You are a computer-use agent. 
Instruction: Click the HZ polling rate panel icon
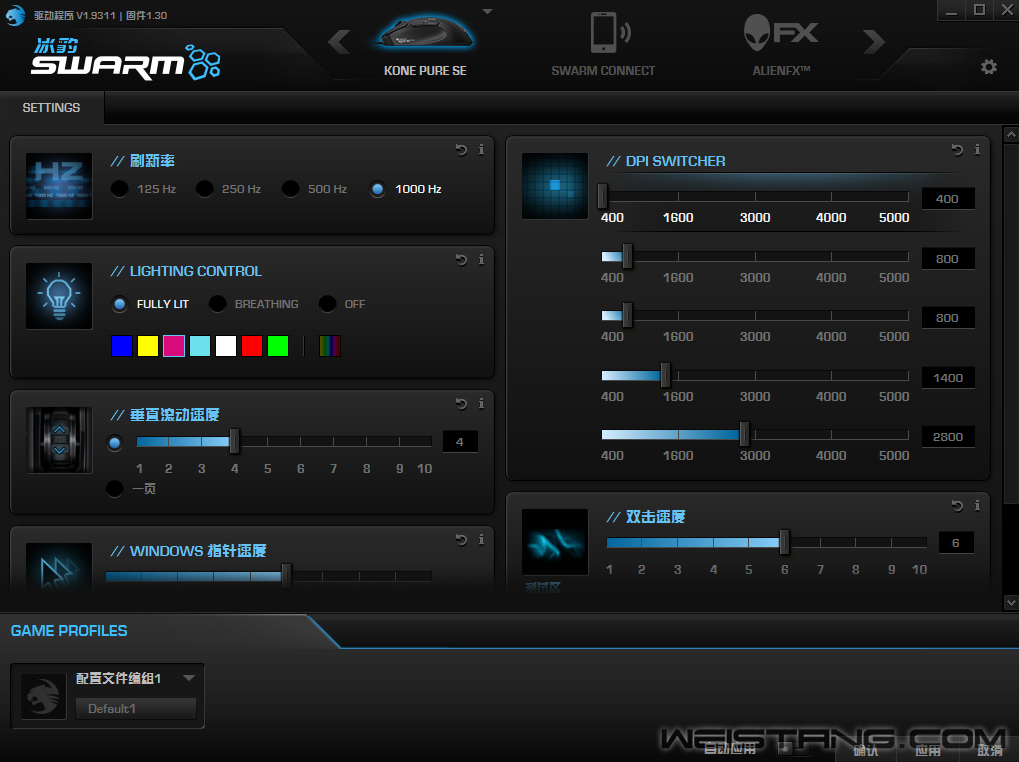pyautogui.click(x=59, y=186)
